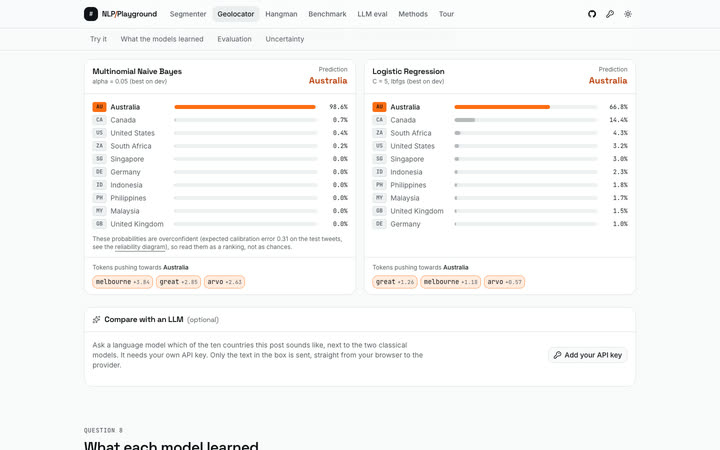720x450 pixels.
Task: Go to the Hangman tab
Action: [281, 14]
